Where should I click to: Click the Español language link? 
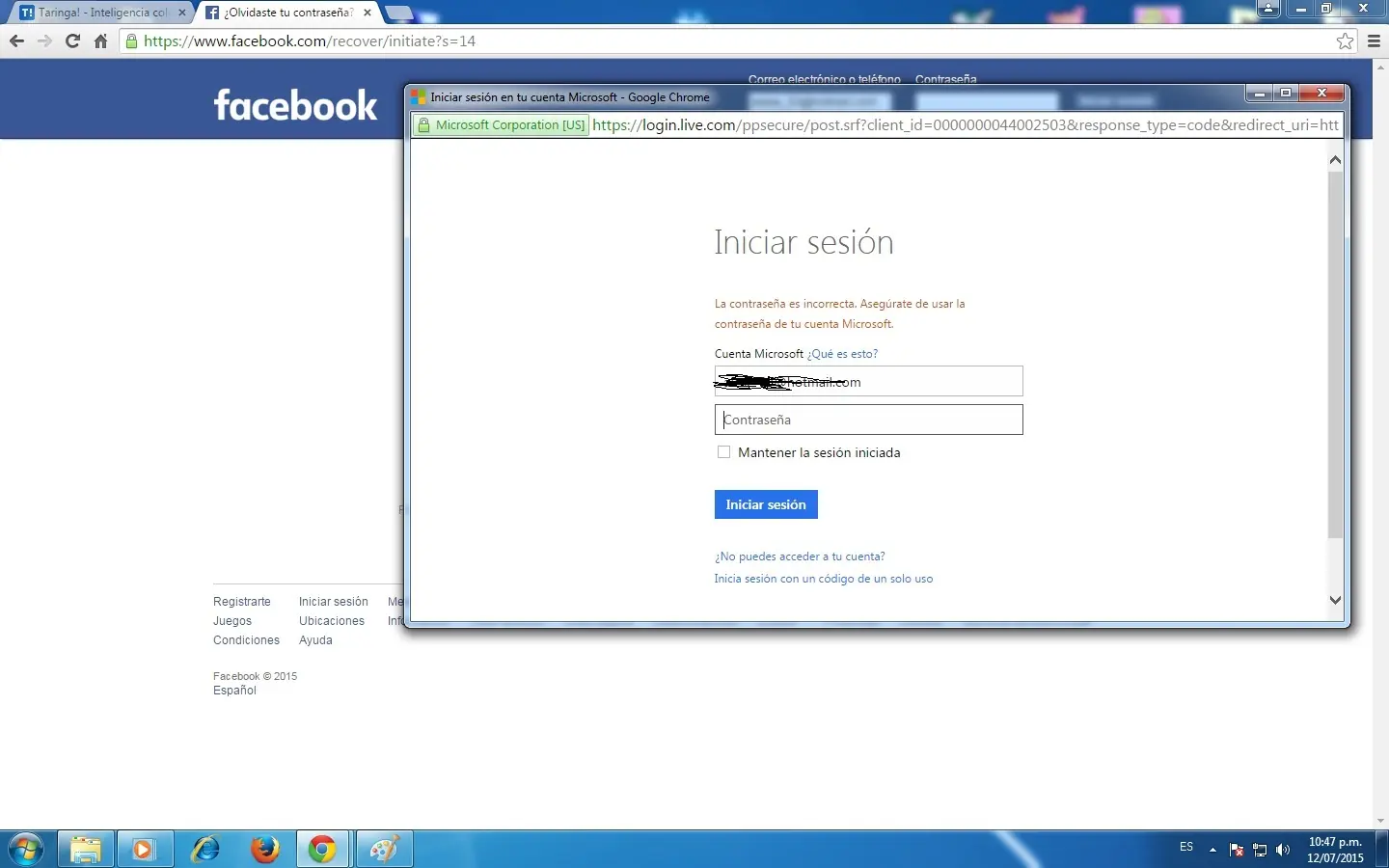click(x=234, y=691)
